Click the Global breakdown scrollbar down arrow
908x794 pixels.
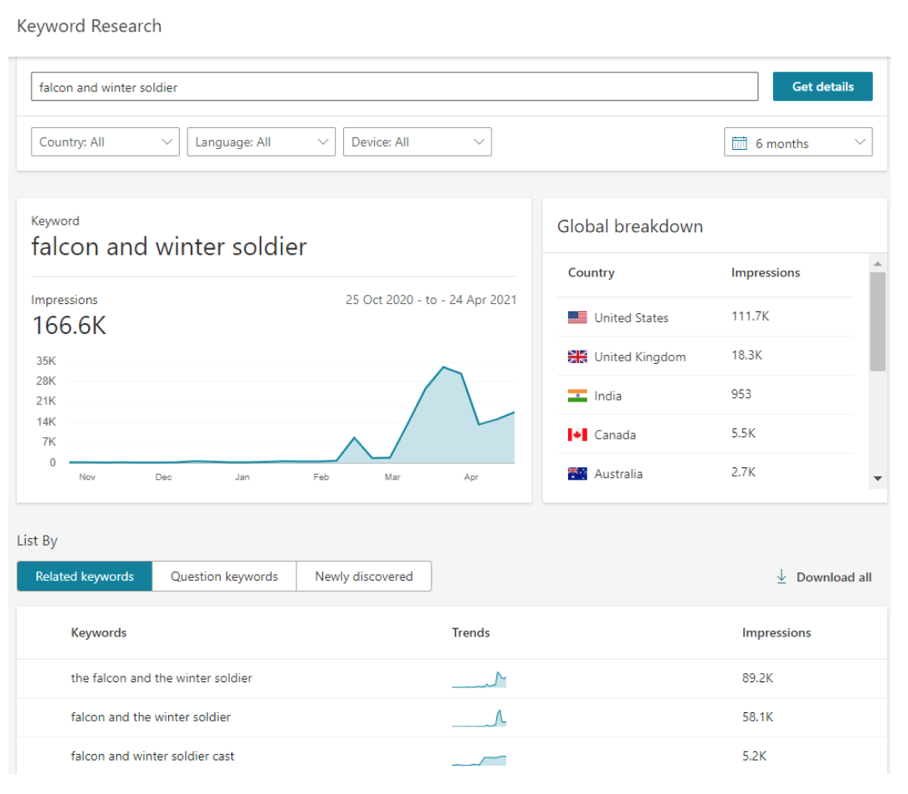(878, 479)
